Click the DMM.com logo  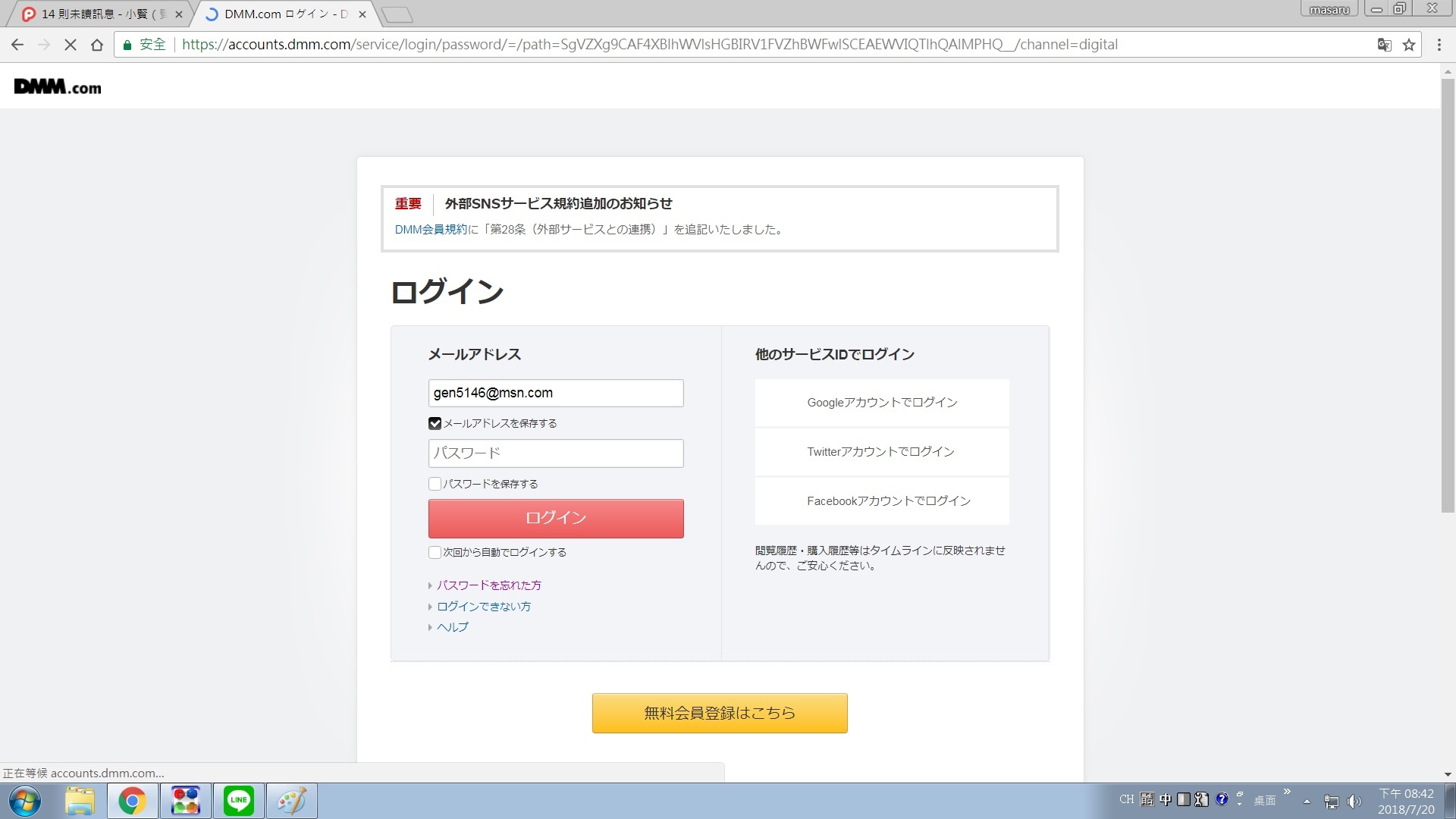58,86
